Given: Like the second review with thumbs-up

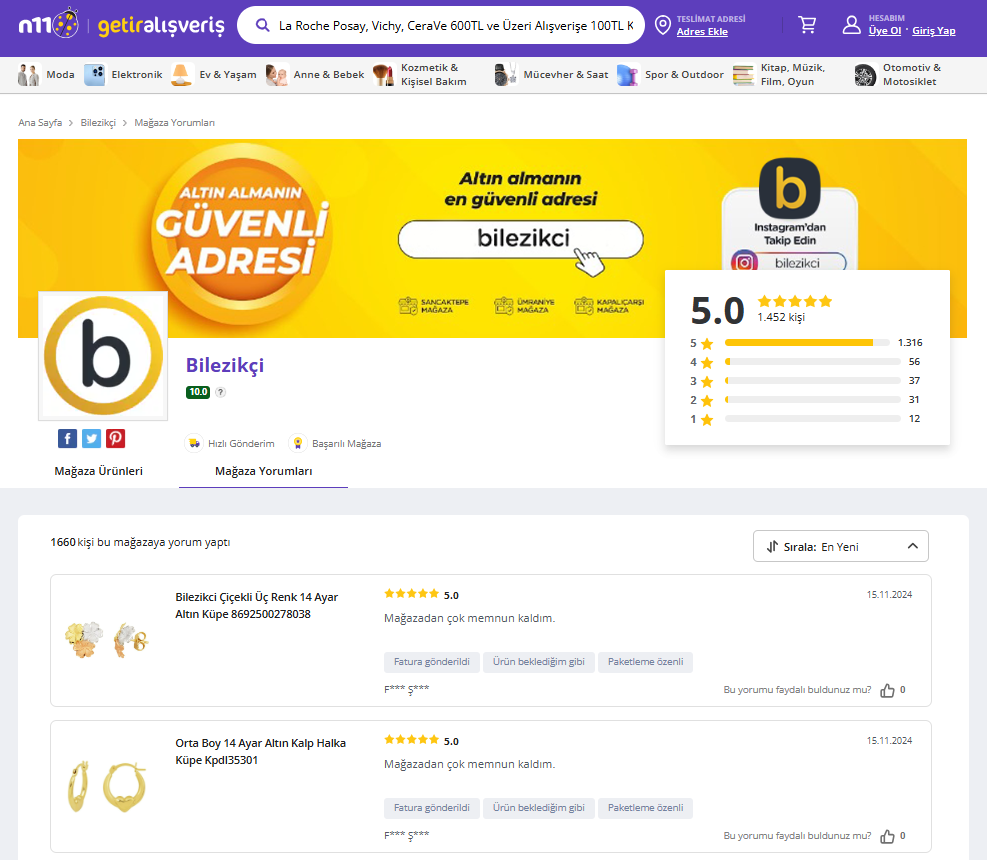Looking at the screenshot, I should click(887, 836).
